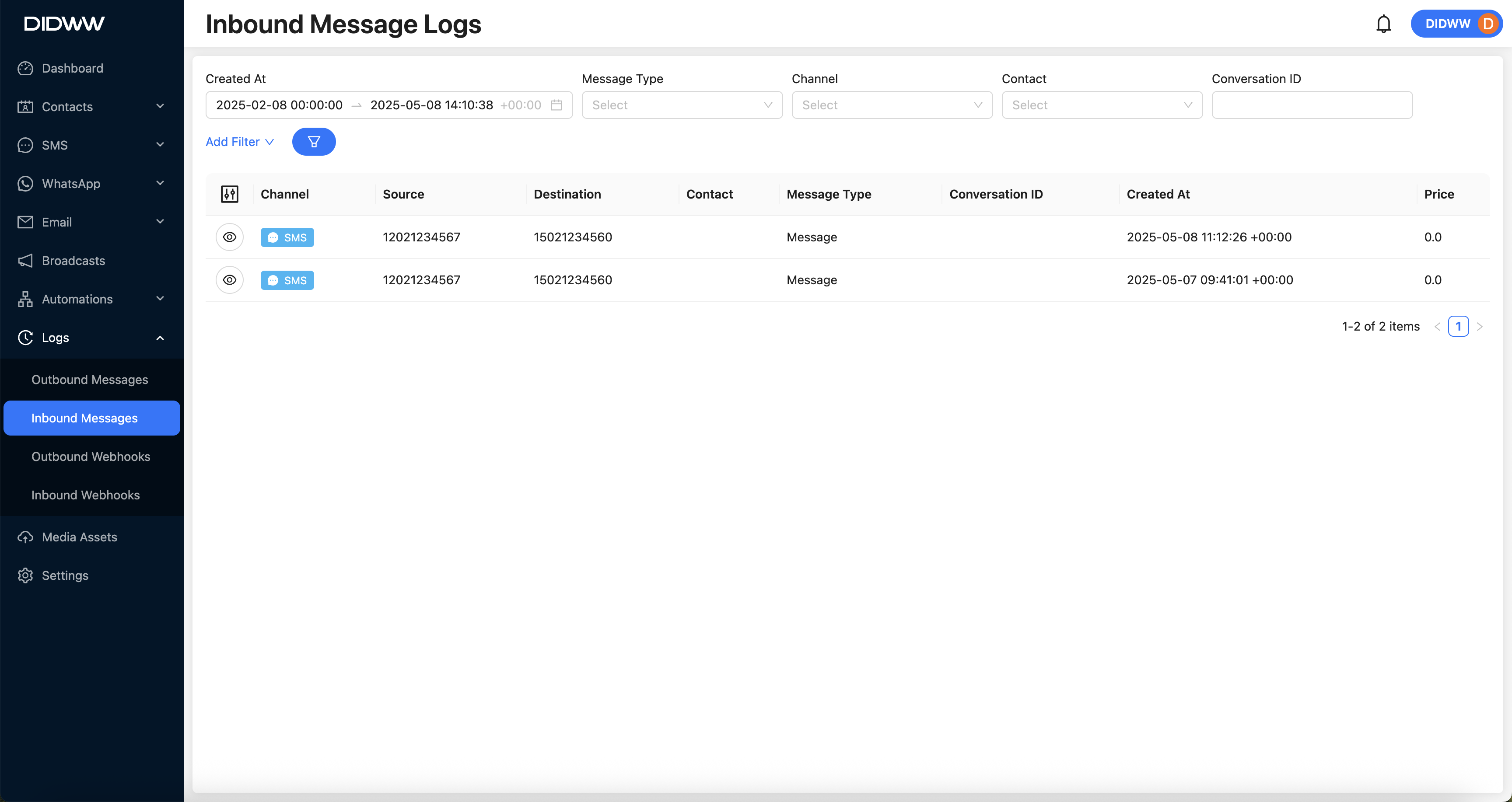Focus the Conversation ID input field
Image resolution: width=1512 pixels, height=802 pixels.
point(1311,105)
